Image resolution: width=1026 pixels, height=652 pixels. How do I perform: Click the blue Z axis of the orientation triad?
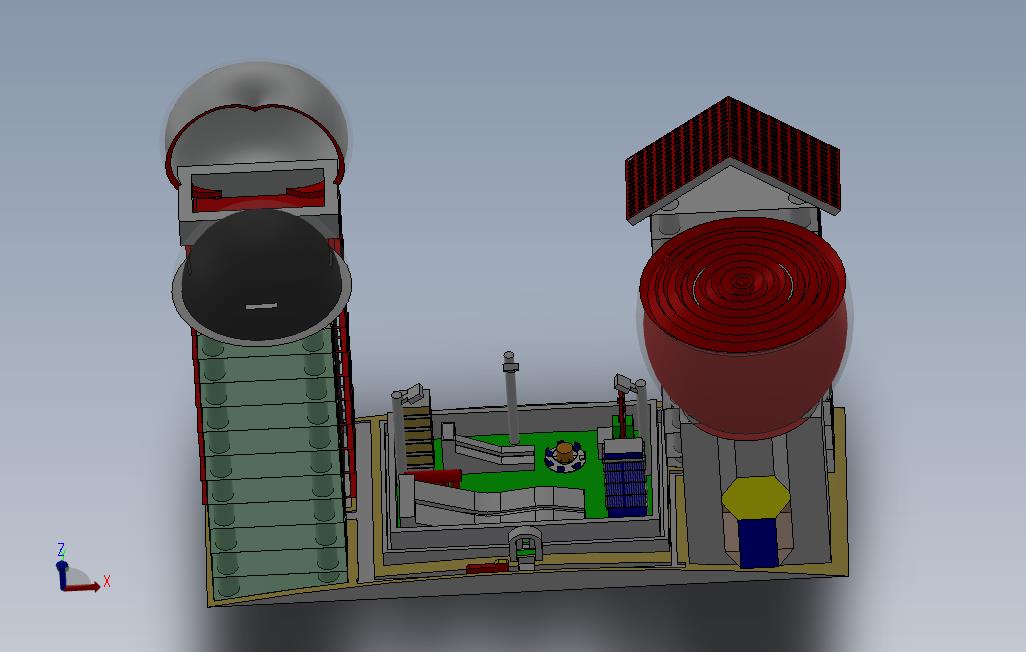click(x=62, y=573)
